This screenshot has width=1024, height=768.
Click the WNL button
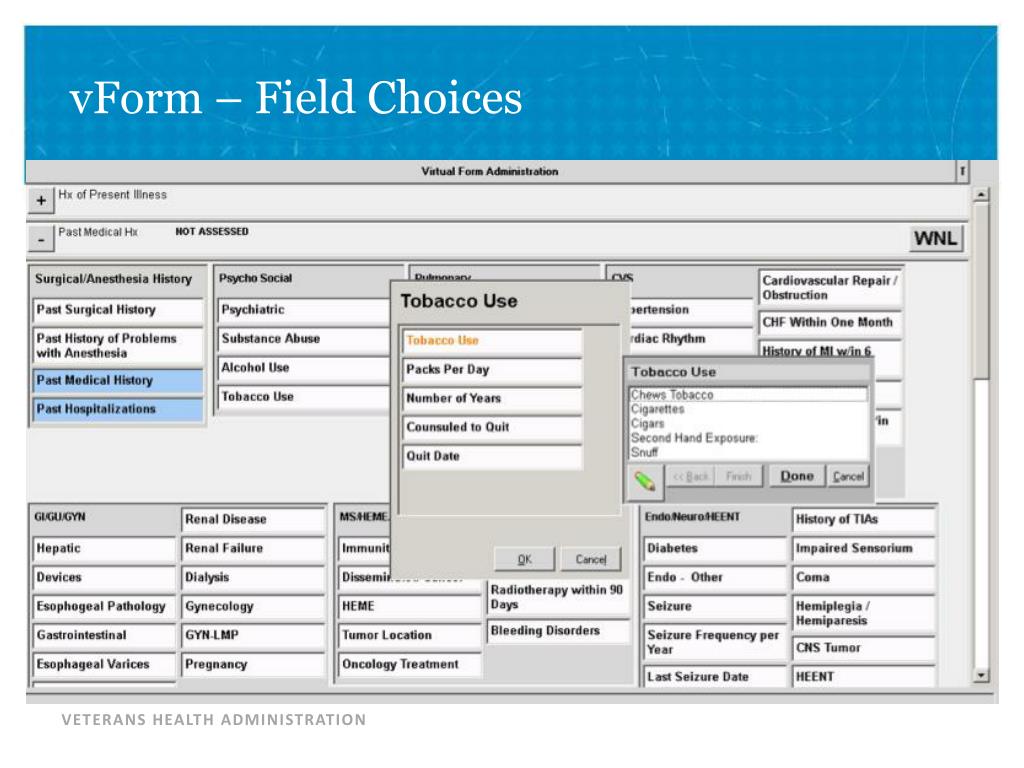click(936, 238)
